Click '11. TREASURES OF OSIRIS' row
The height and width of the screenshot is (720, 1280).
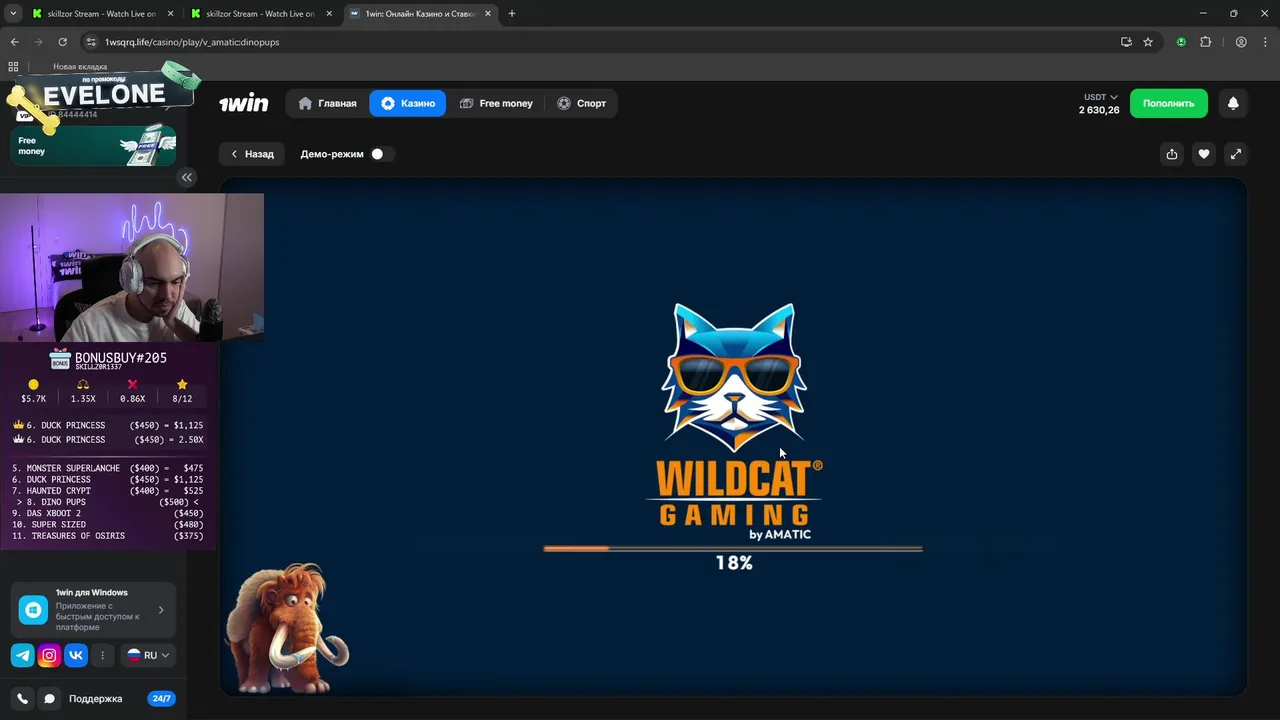pos(108,536)
